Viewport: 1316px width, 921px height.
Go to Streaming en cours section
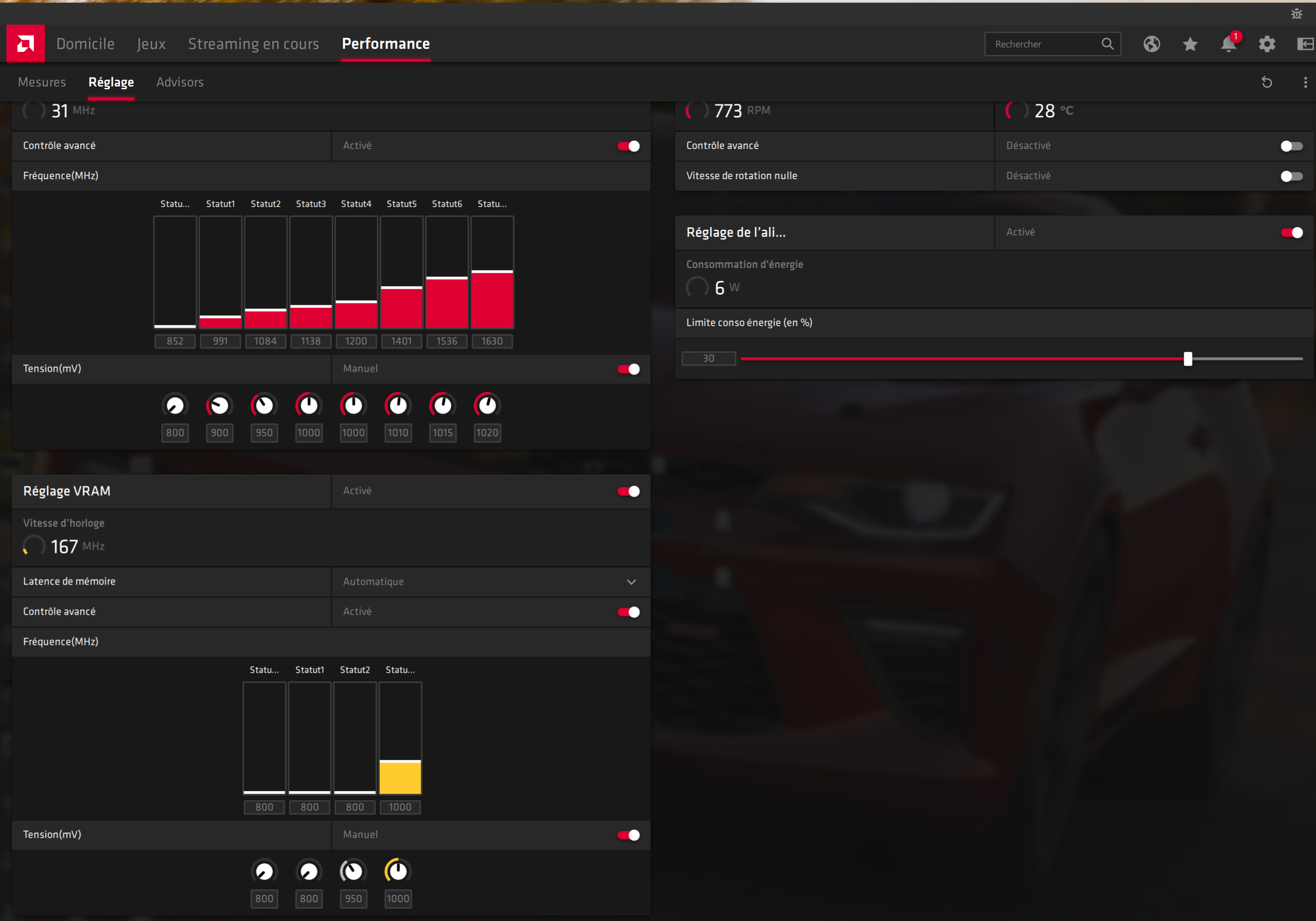[x=253, y=44]
